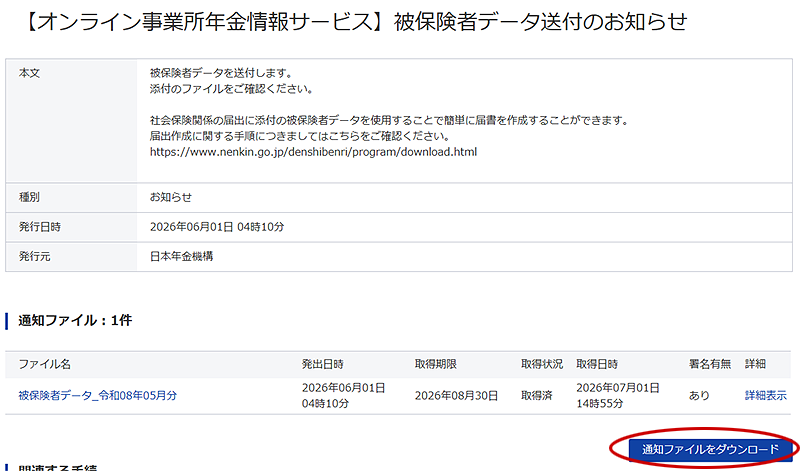This screenshot has height=471, width=800.
Task: Click the 通知ファイルをダウンロード button
Action: [711, 449]
